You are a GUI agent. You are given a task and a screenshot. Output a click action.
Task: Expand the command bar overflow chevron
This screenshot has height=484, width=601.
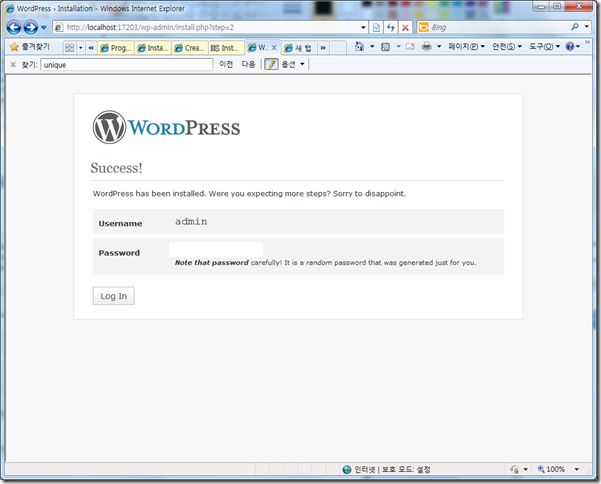pyautogui.click(x=588, y=42)
